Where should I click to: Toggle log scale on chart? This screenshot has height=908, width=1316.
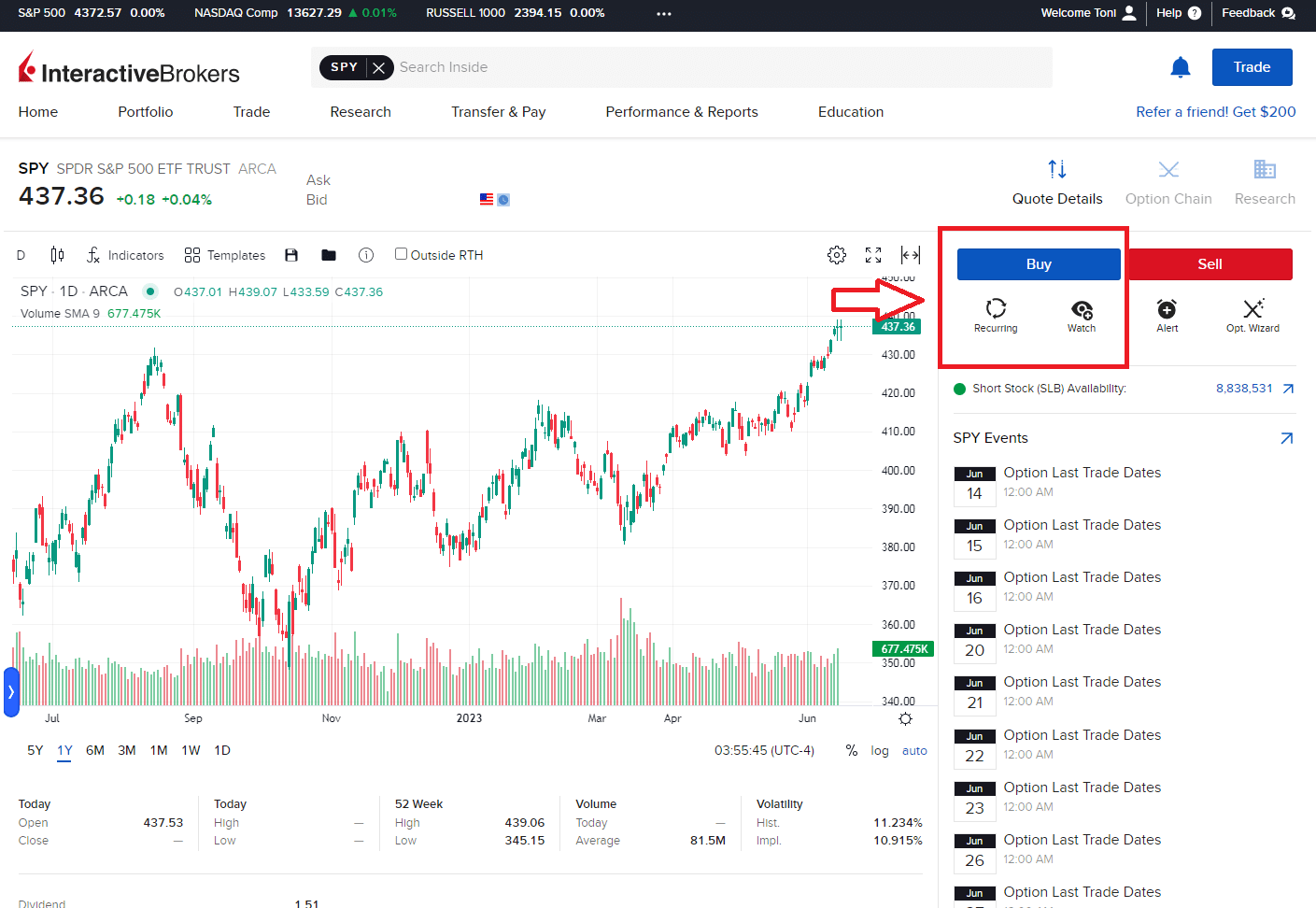880,750
